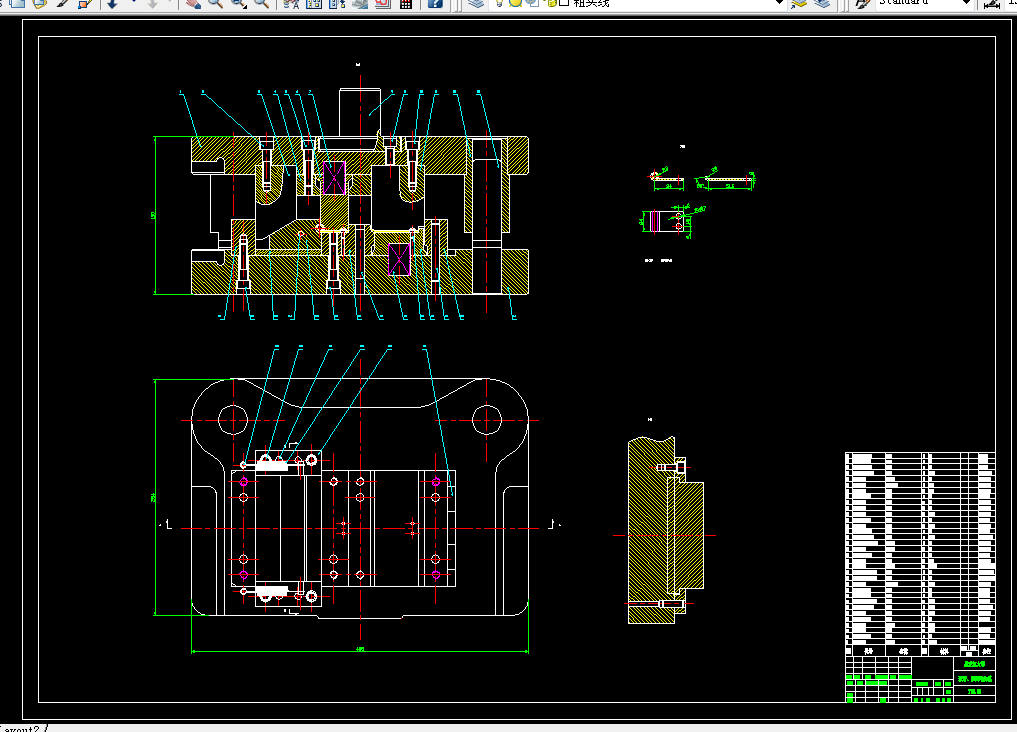This screenshot has width=1017, height=732.
Task: Activate the Pan hand tool
Action: click(x=193, y=3)
